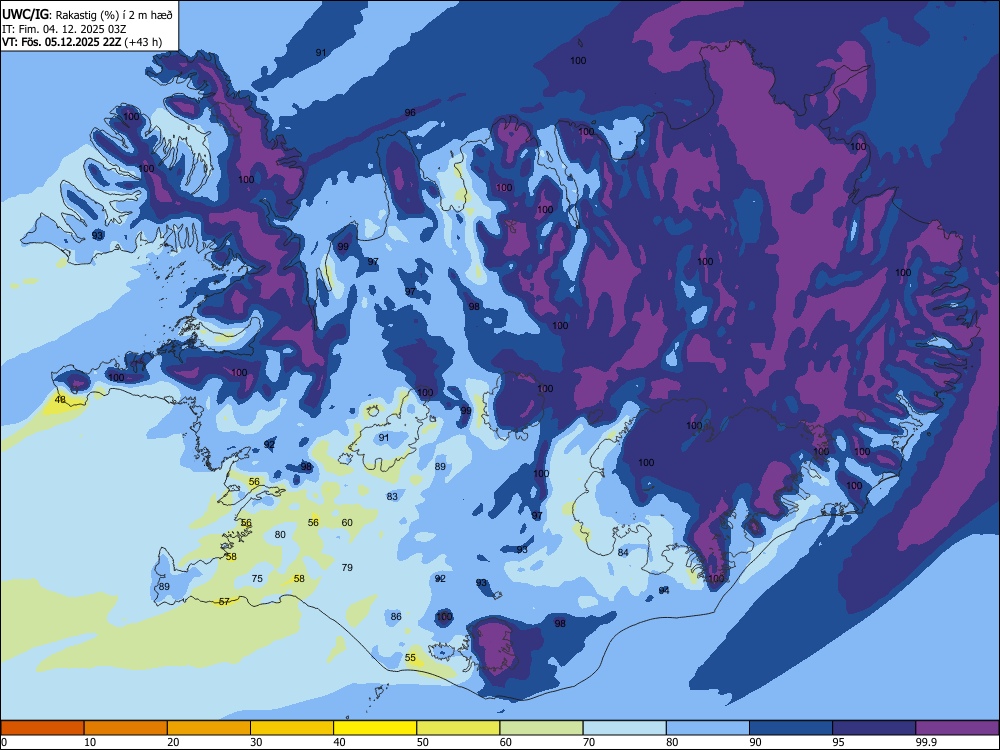Pick the purple legend swatch above 99.9
1000x750 pixels.
point(957,728)
